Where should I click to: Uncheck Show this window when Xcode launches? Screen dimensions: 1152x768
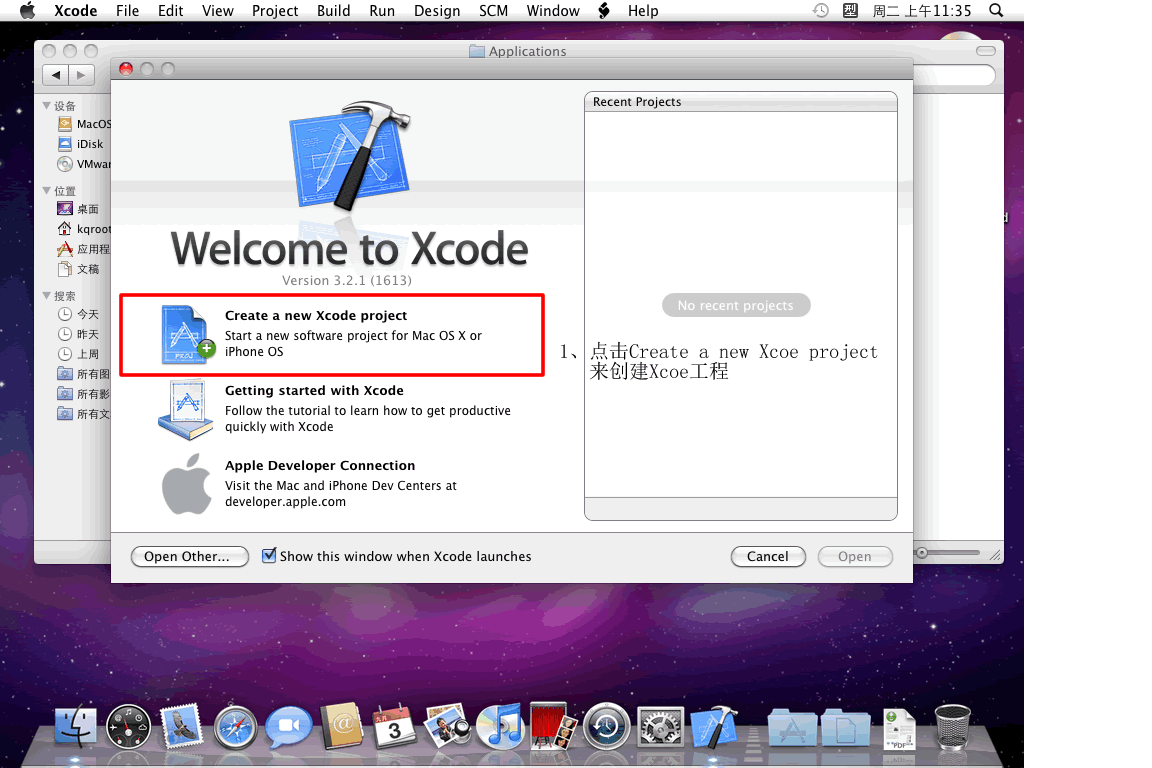tap(270, 556)
